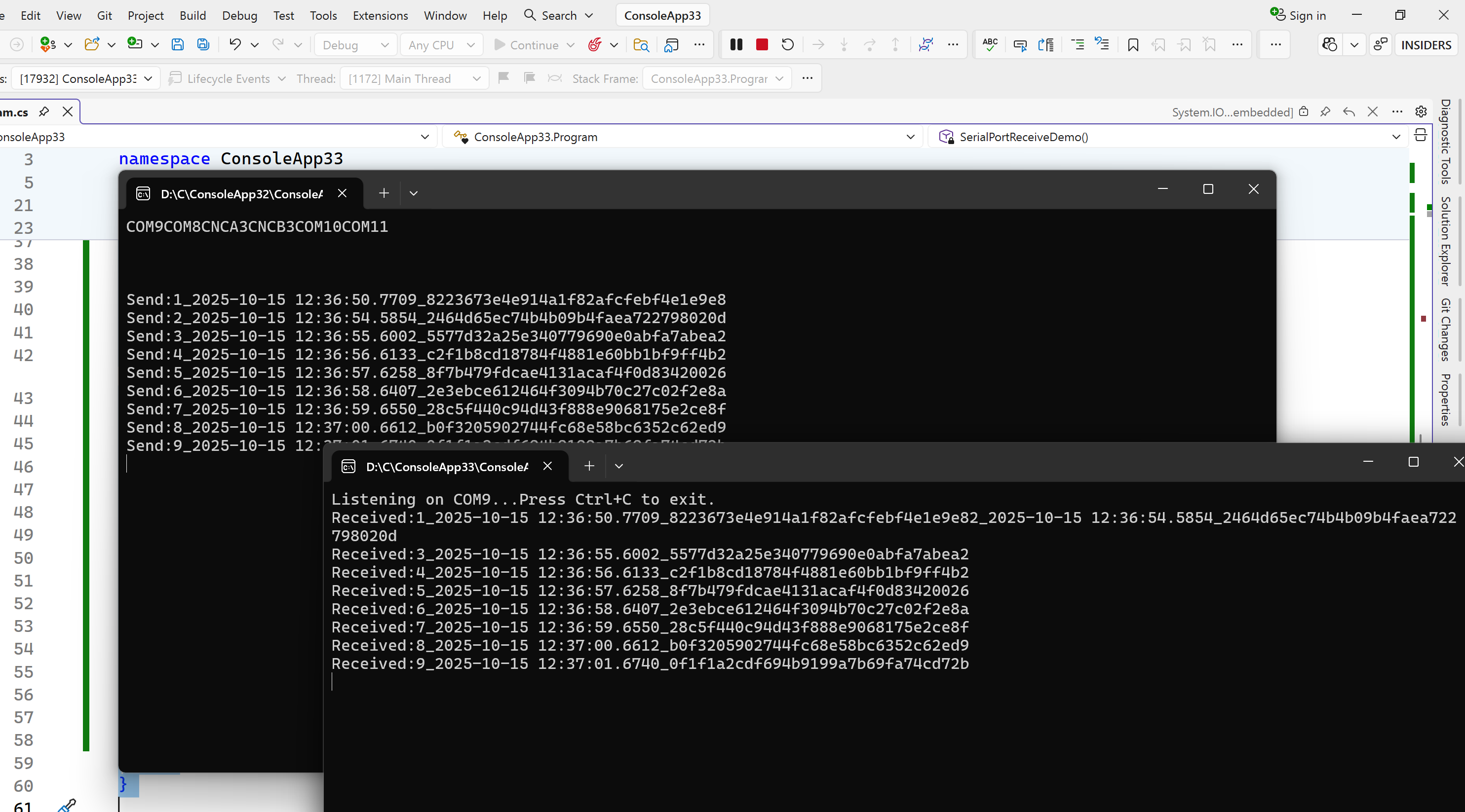1465x812 pixels.
Task: Toggle keep-open pin on embedded tab
Action: (1325, 111)
